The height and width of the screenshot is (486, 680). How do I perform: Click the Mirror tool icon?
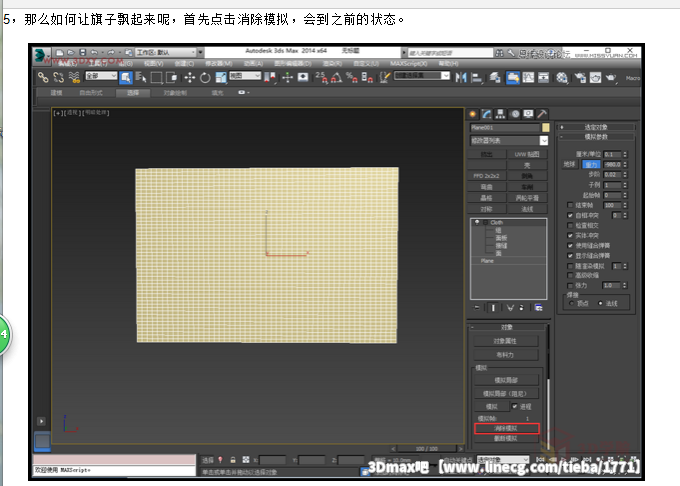click(461, 78)
